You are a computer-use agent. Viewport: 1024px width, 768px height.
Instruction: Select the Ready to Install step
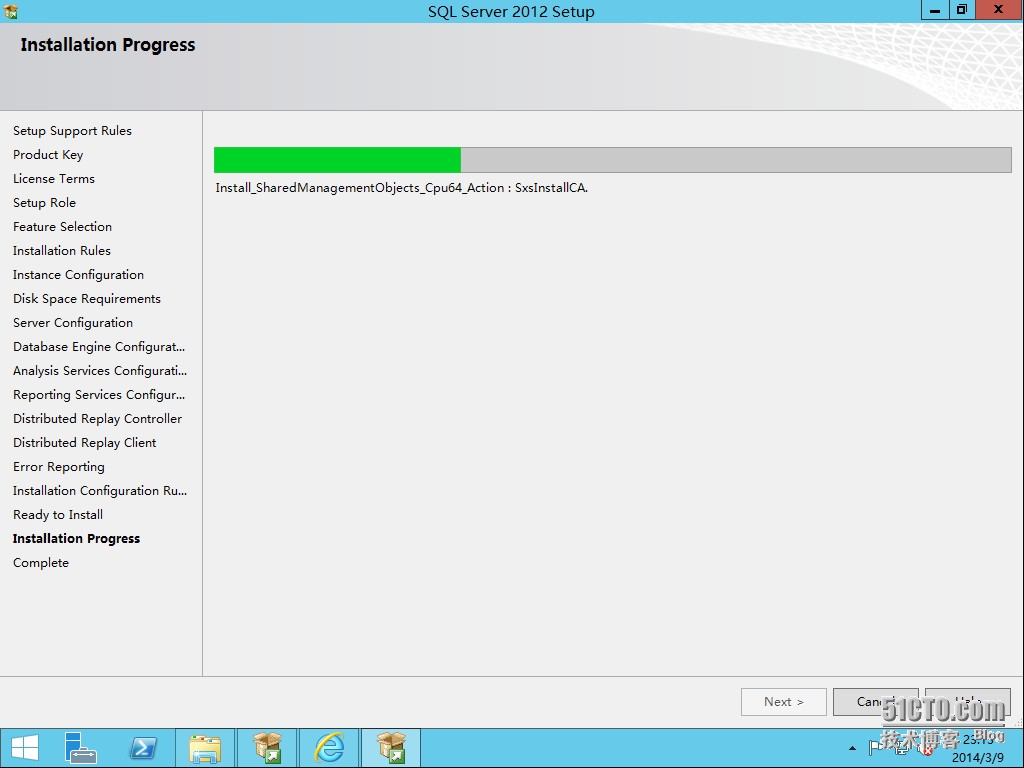coord(58,515)
